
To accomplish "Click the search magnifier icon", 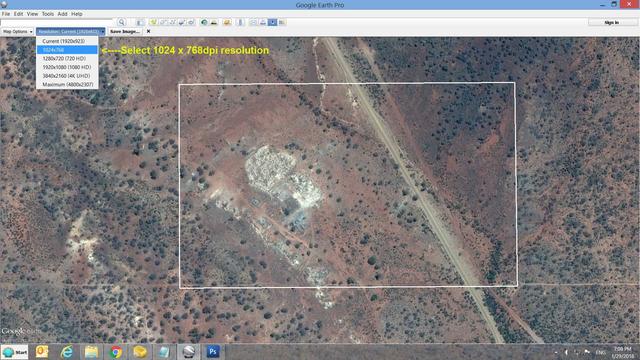I will tap(121, 22).
